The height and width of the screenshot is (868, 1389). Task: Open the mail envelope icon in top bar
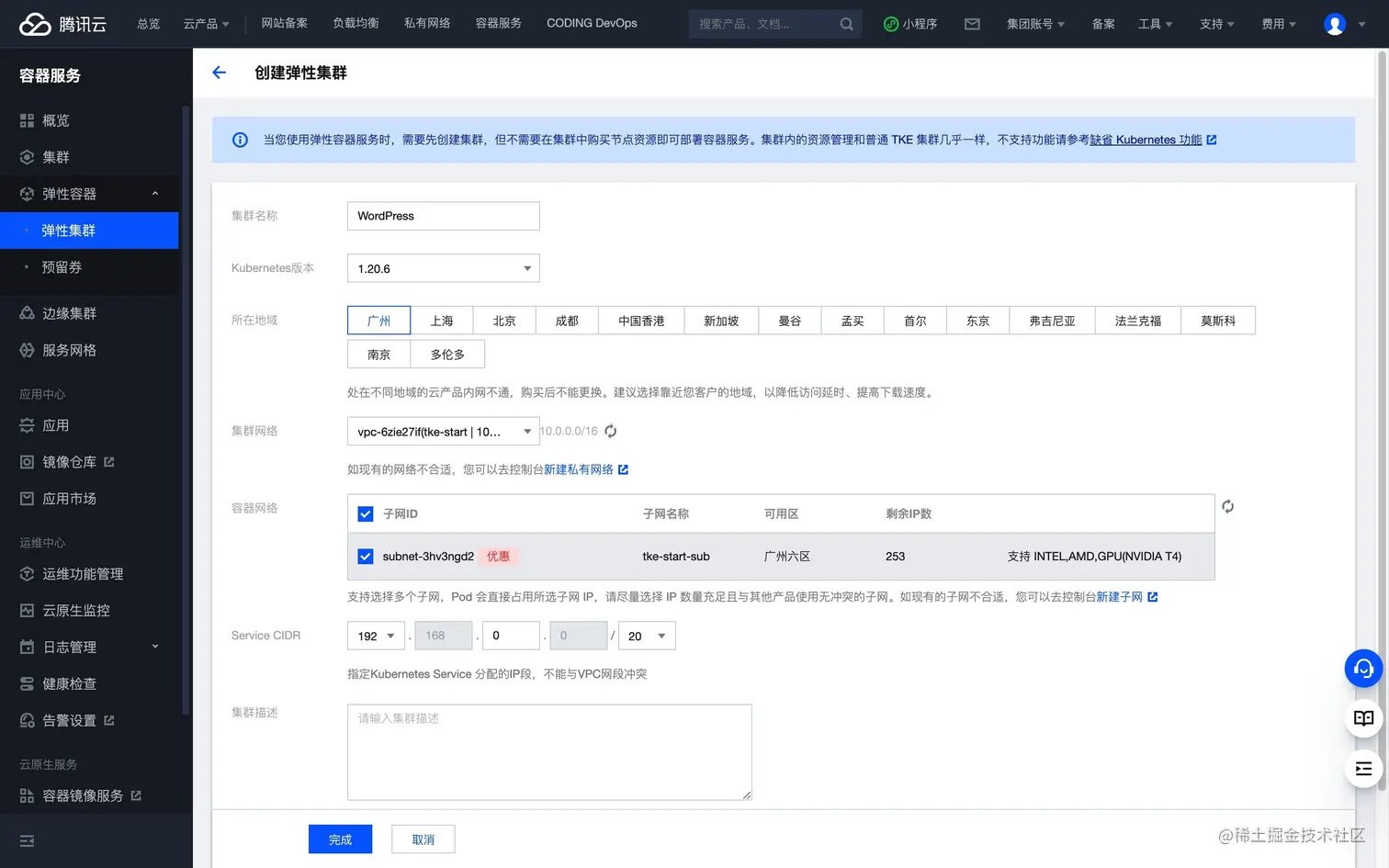pyautogui.click(x=972, y=24)
